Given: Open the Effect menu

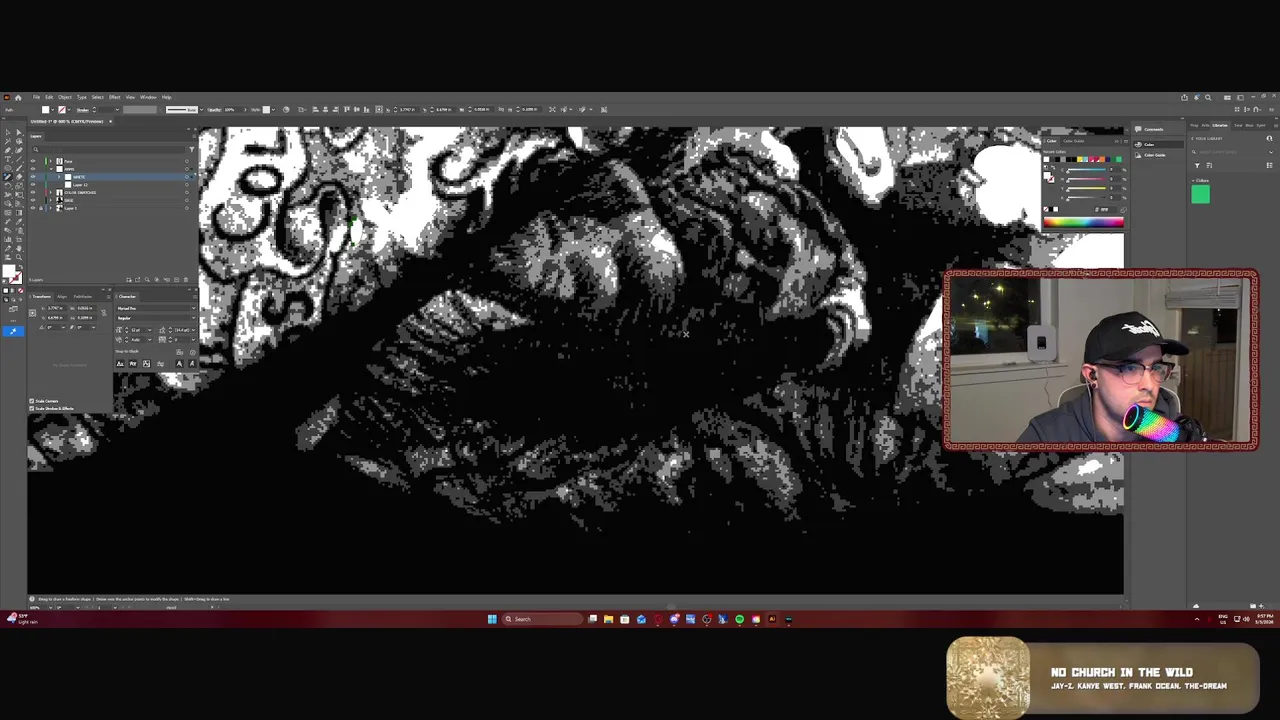Looking at the screenshot, I should point(114,97).
